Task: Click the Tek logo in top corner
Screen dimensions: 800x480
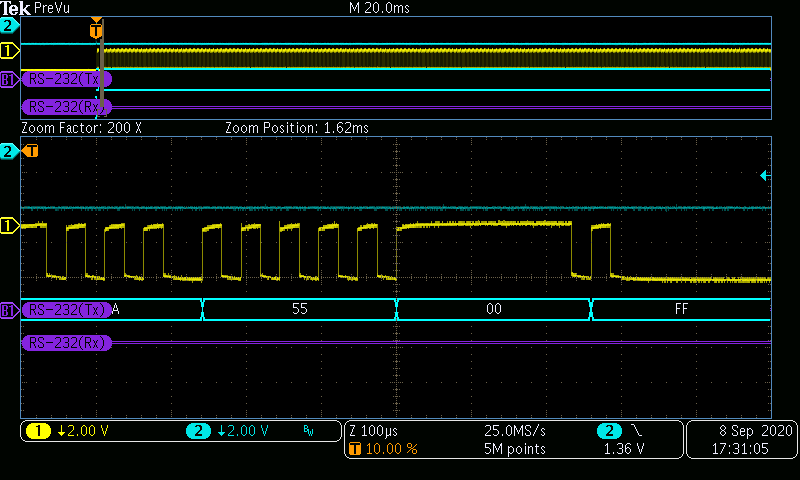Action: 16,8
